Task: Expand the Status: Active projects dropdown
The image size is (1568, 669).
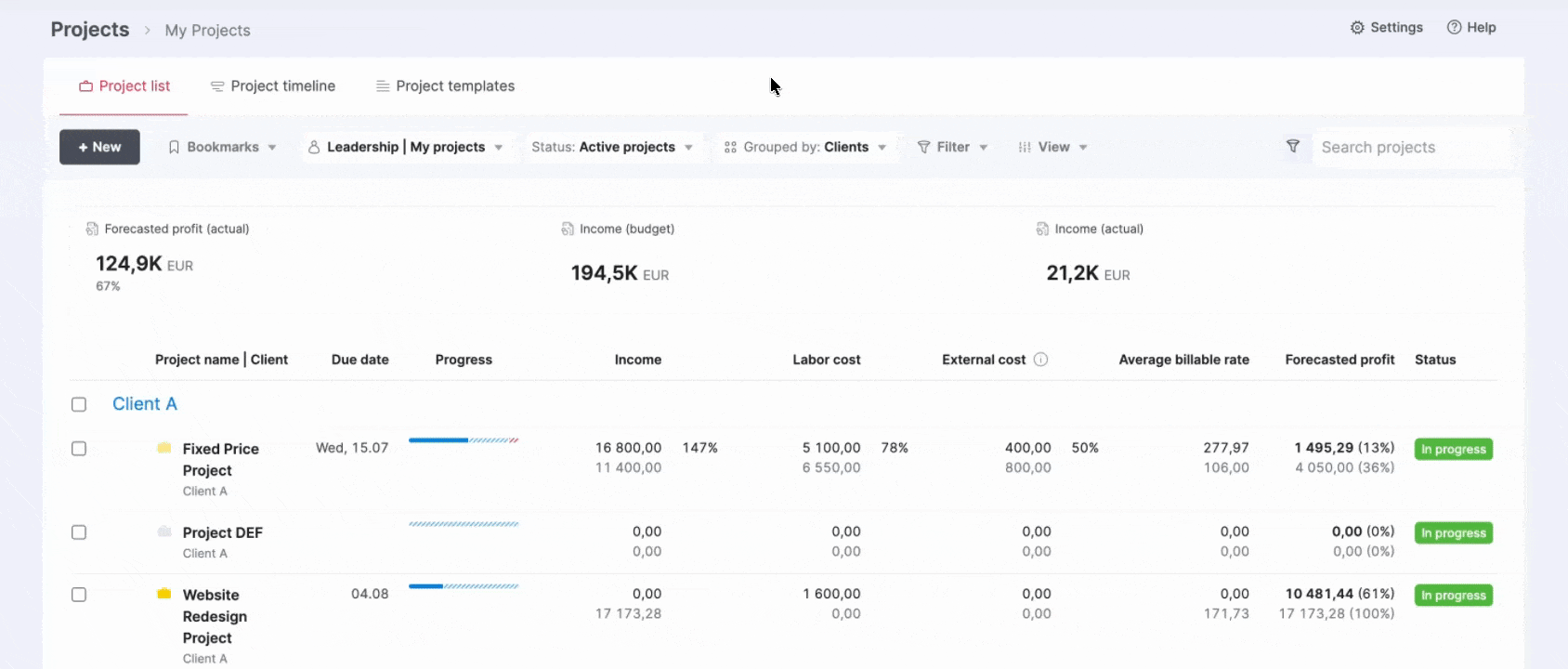Action: 612,147
